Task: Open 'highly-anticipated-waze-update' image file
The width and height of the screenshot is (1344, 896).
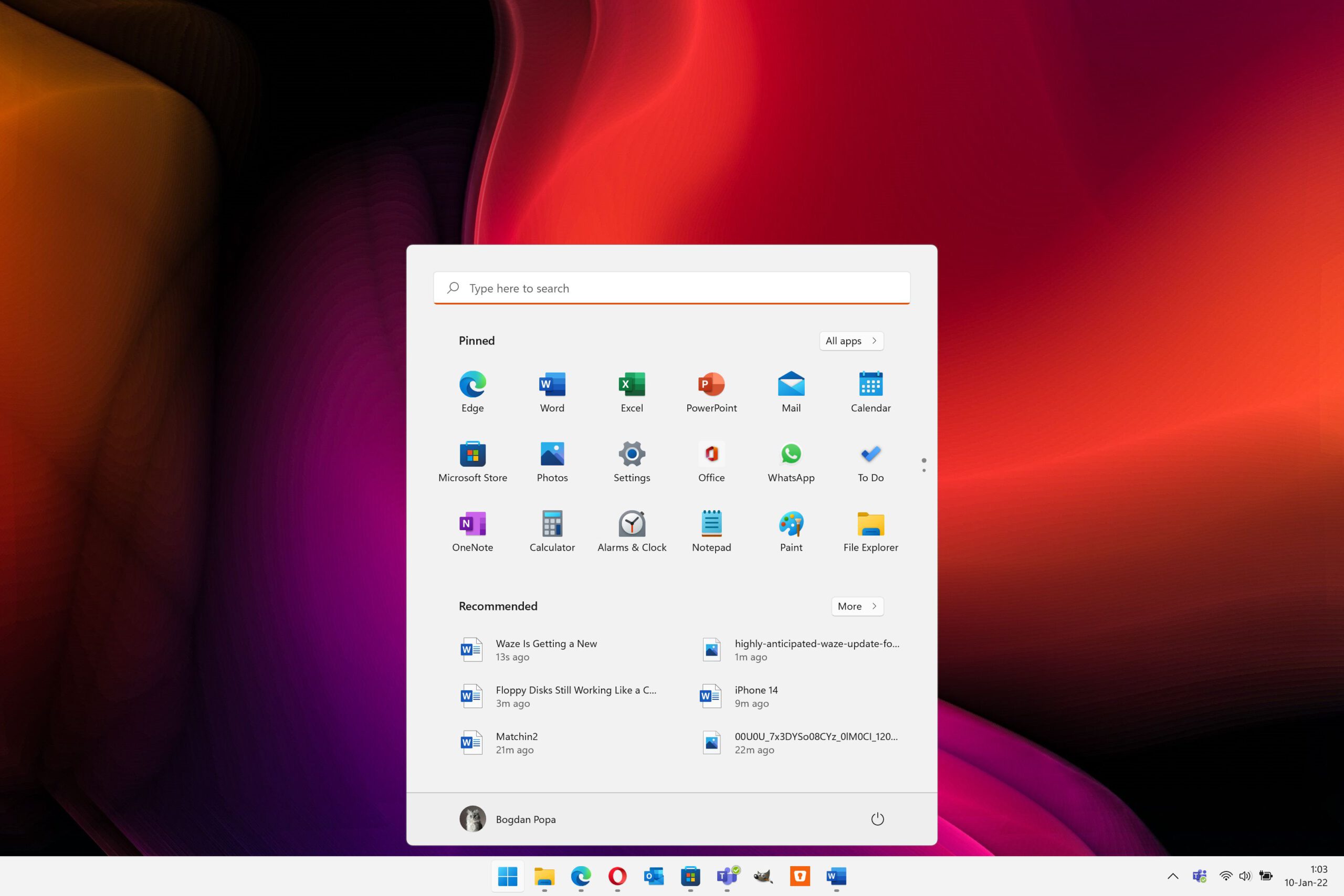Action: [800, 650]
